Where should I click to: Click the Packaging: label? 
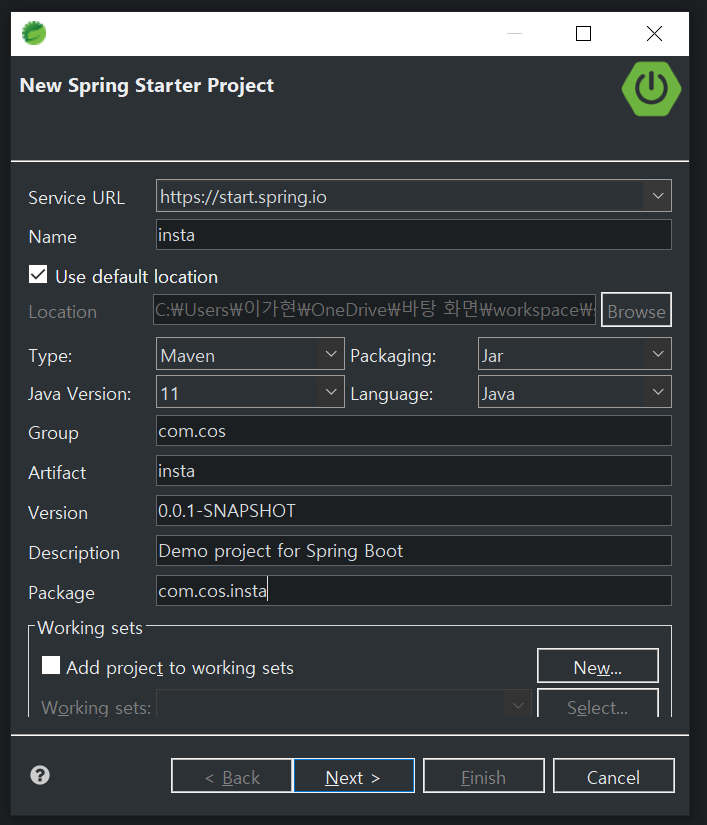(x=393, y=356)
